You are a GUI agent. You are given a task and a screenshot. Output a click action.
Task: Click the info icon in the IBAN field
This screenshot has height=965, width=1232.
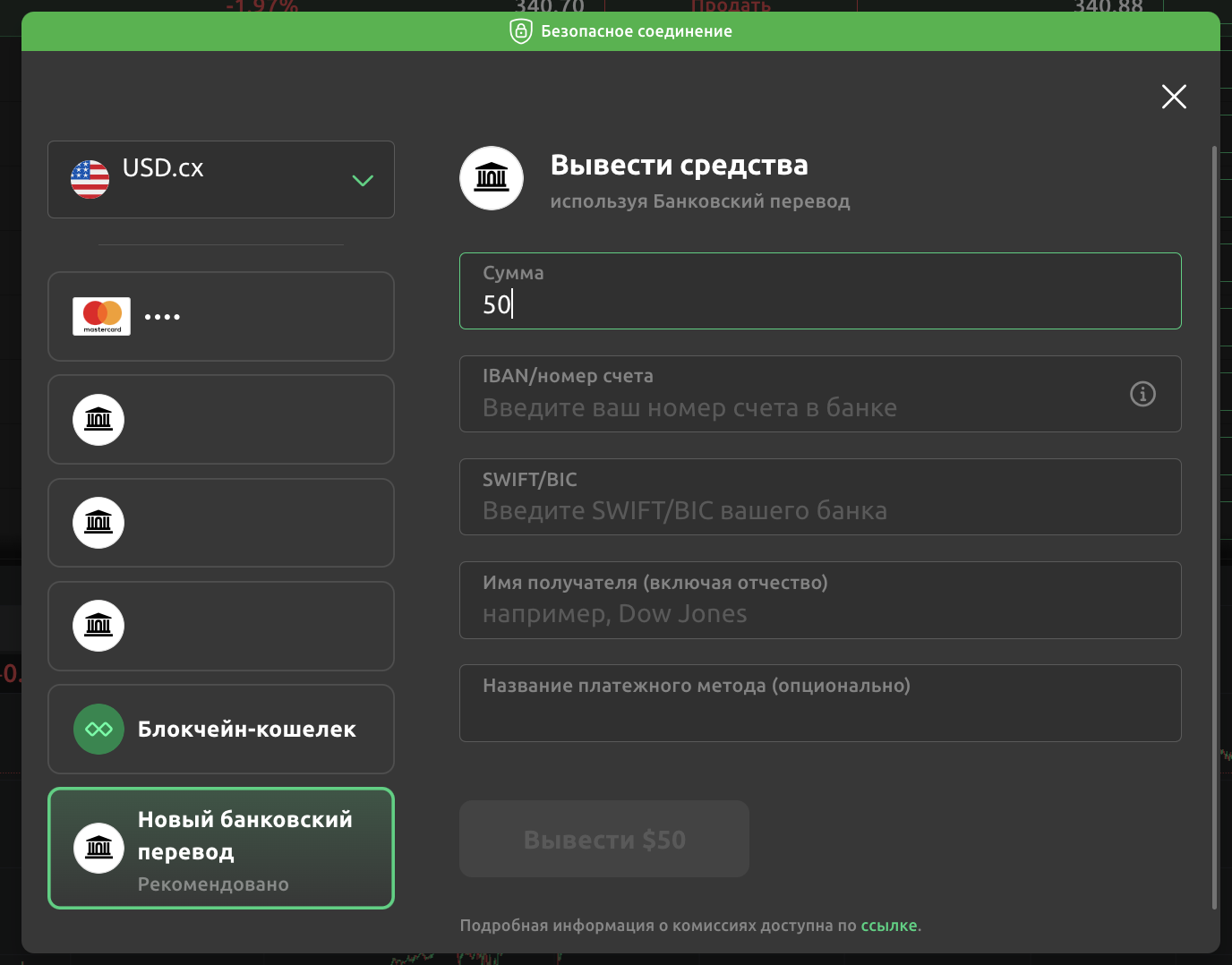(x=1142, y=394)
